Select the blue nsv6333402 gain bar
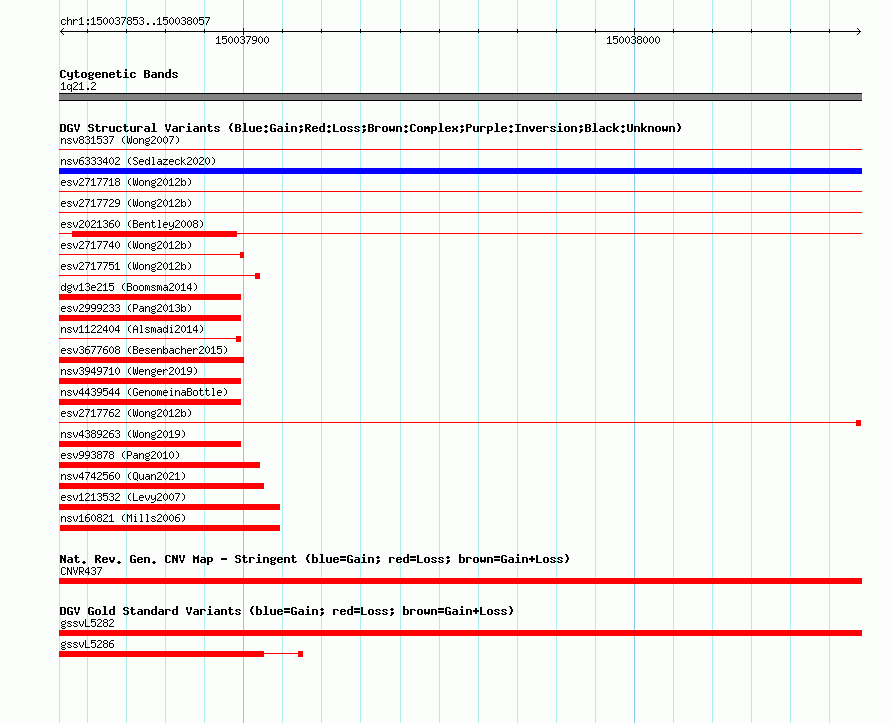Viewport: 890px width, 723px height. (x=460, y=171)
